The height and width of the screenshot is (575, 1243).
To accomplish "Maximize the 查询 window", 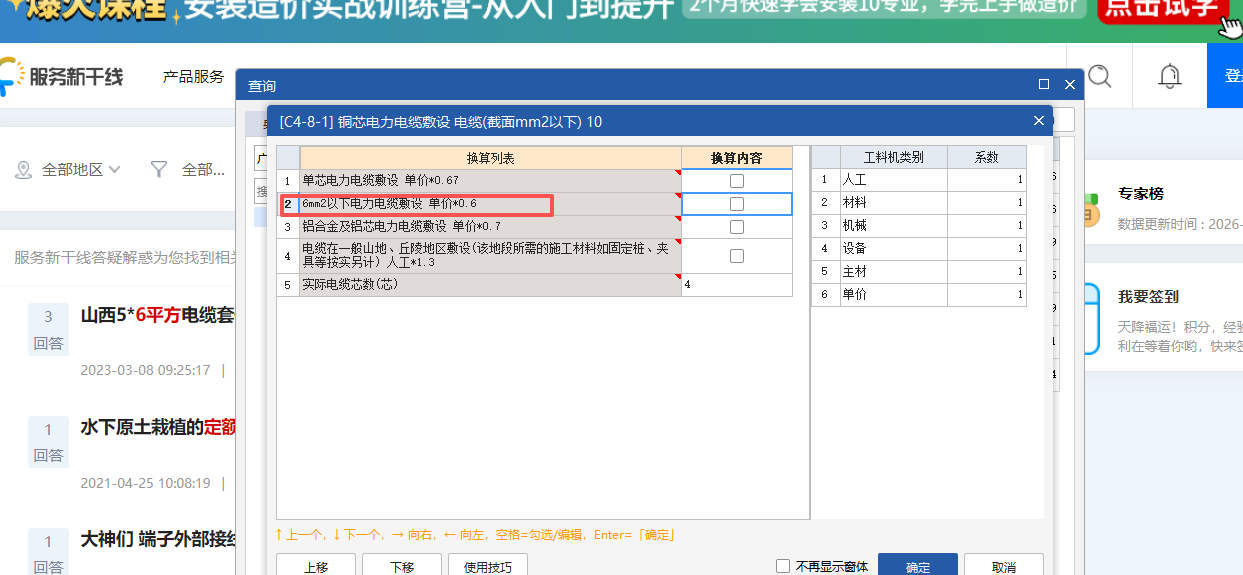I will [x=1044, y=85].
